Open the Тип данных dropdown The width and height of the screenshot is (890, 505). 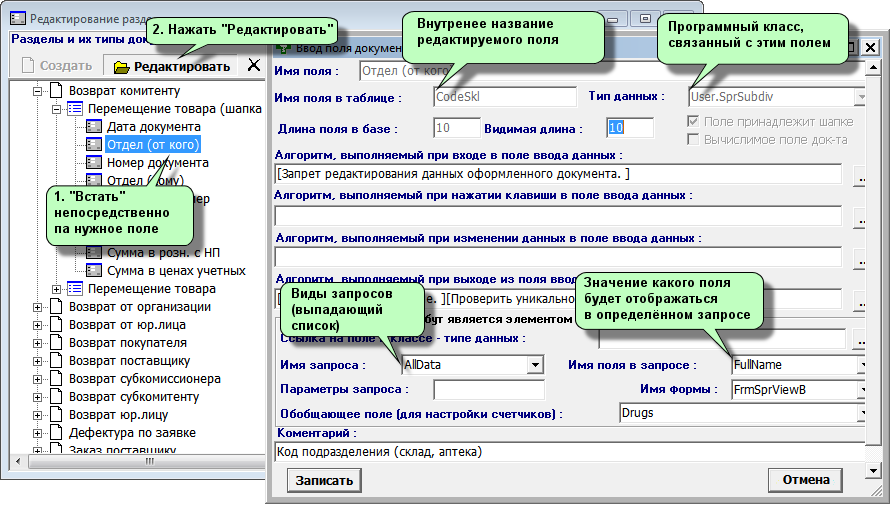tap(860, 97)
